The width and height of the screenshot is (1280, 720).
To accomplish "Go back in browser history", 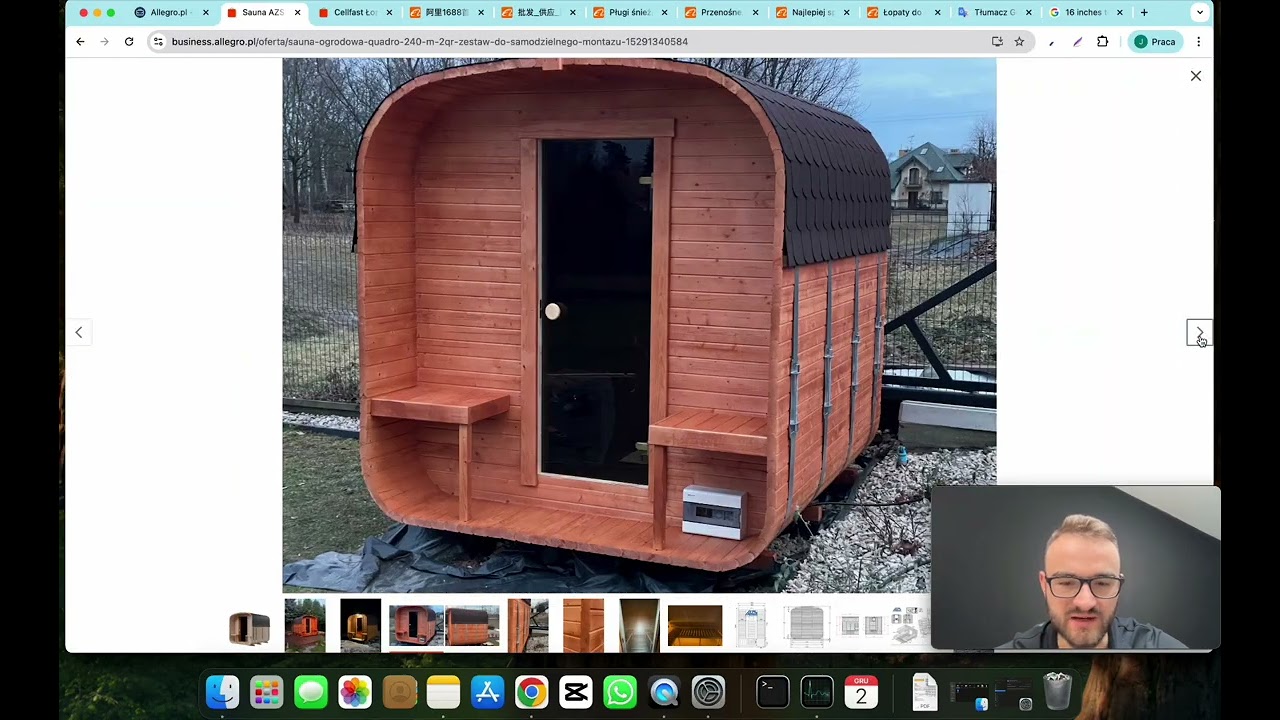I will click(x=80, y=42).
